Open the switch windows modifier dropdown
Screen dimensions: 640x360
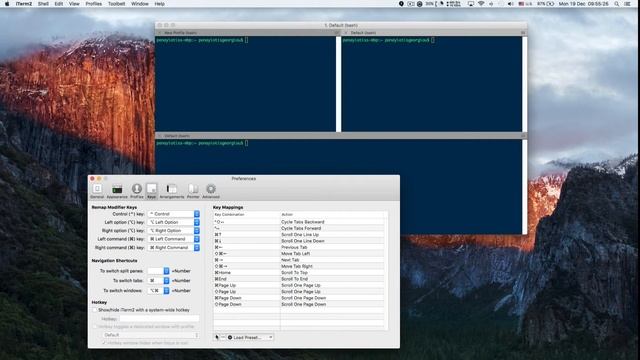pyautogui.click(x=158, y=291)
